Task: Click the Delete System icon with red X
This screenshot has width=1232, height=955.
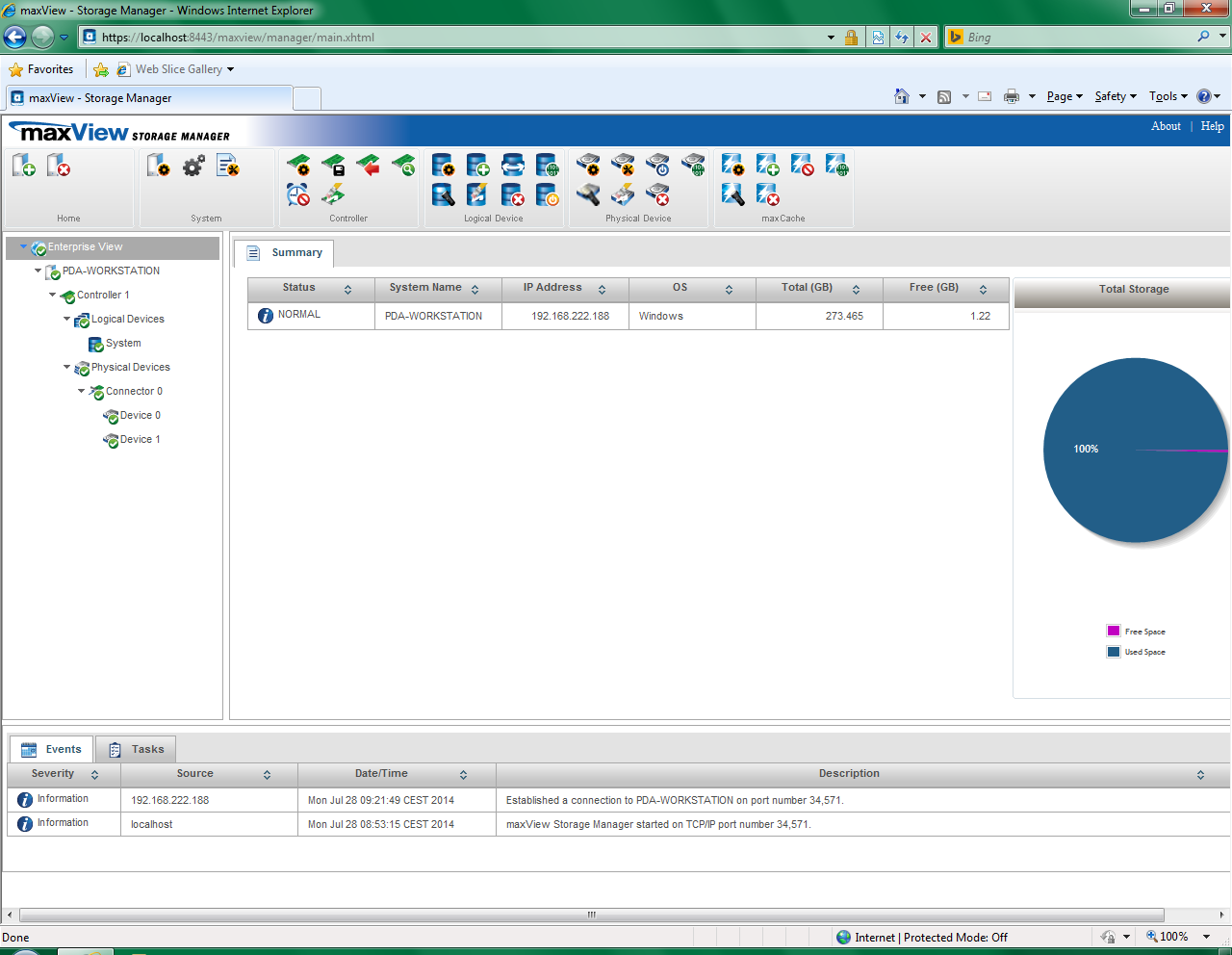Action: pyautogui.click(x=59, y=166)
